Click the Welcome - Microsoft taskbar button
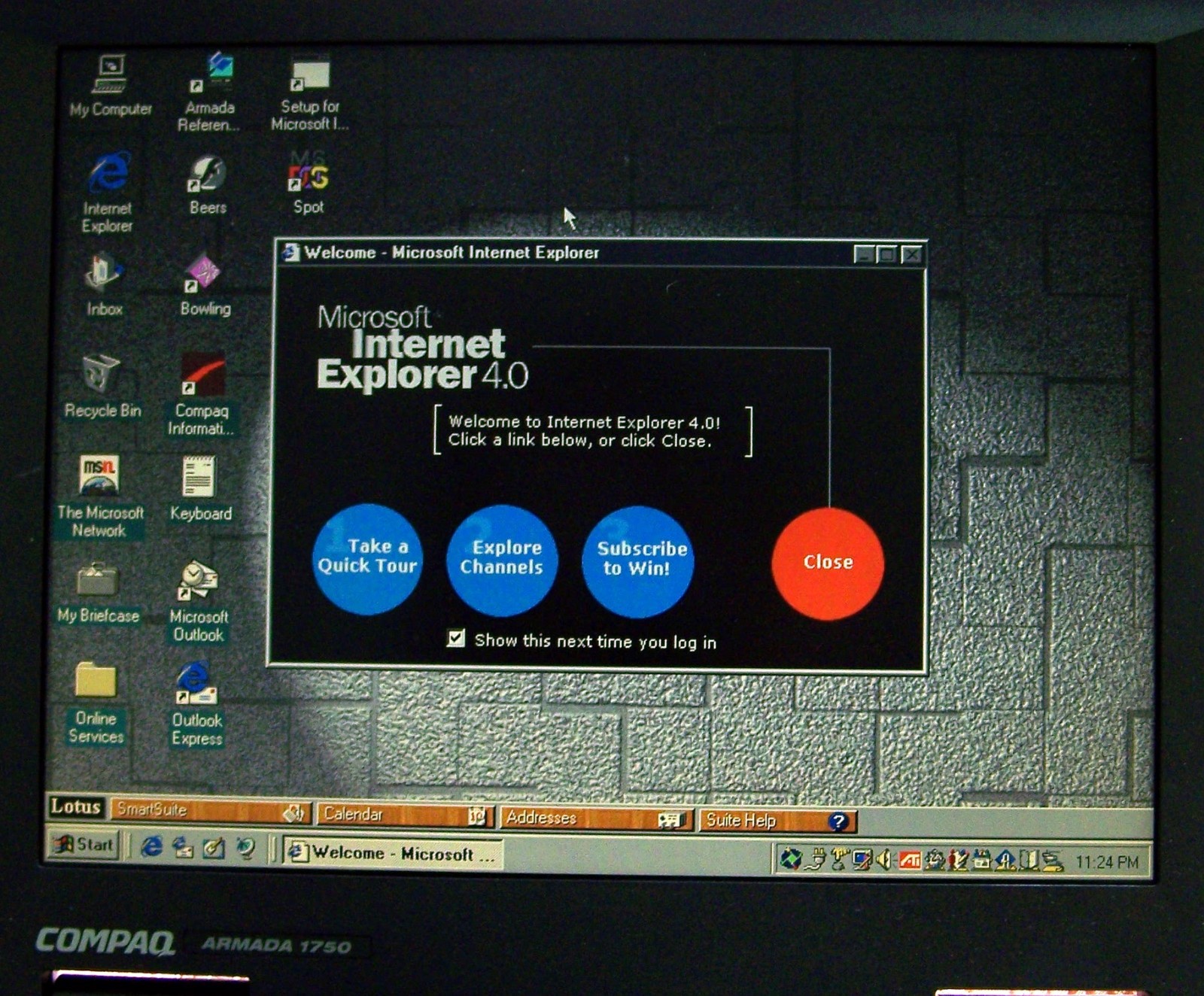 (393, 853)
